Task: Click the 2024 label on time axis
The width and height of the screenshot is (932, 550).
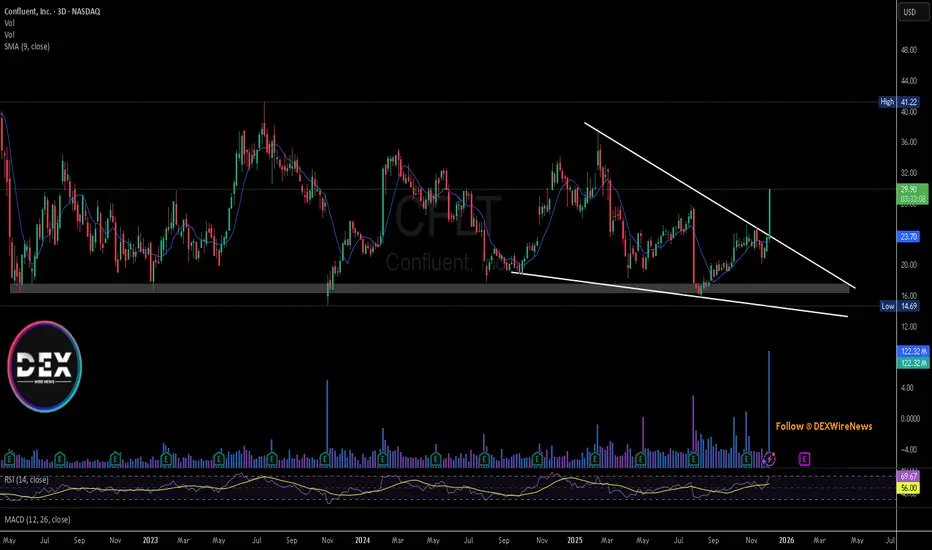Action: pos(362,540)
